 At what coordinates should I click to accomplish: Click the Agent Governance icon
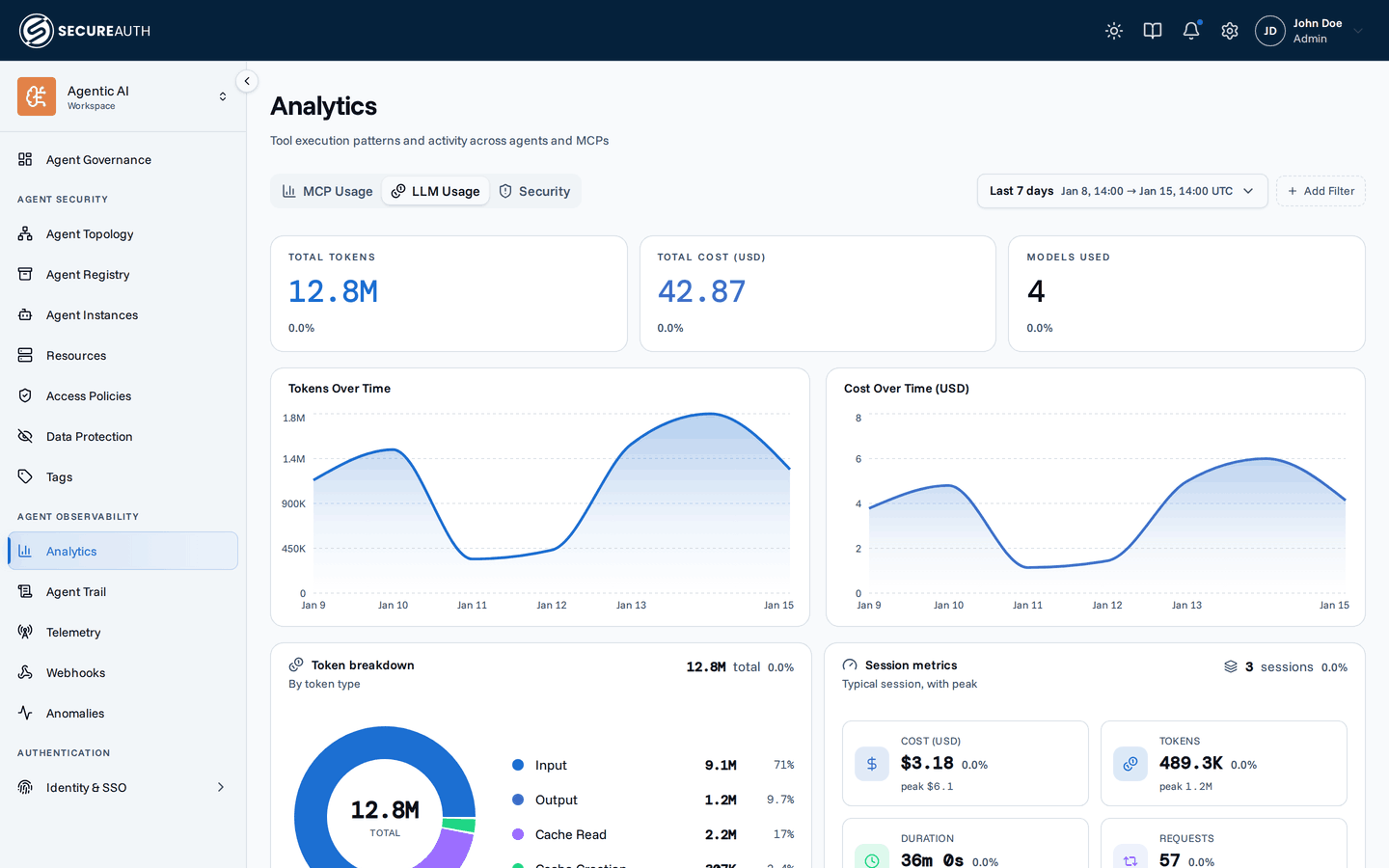click(x=25, y=159)
